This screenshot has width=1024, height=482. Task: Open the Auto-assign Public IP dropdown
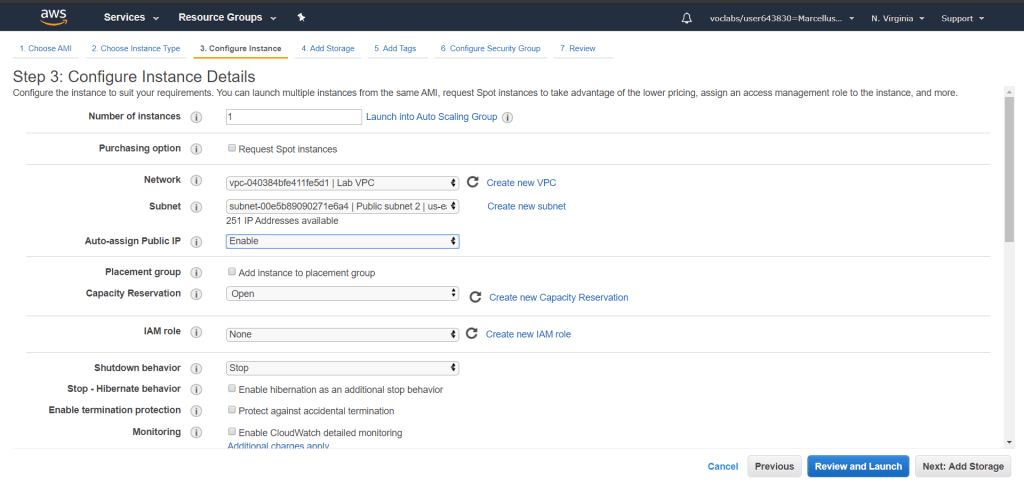(x=342, y=241)
